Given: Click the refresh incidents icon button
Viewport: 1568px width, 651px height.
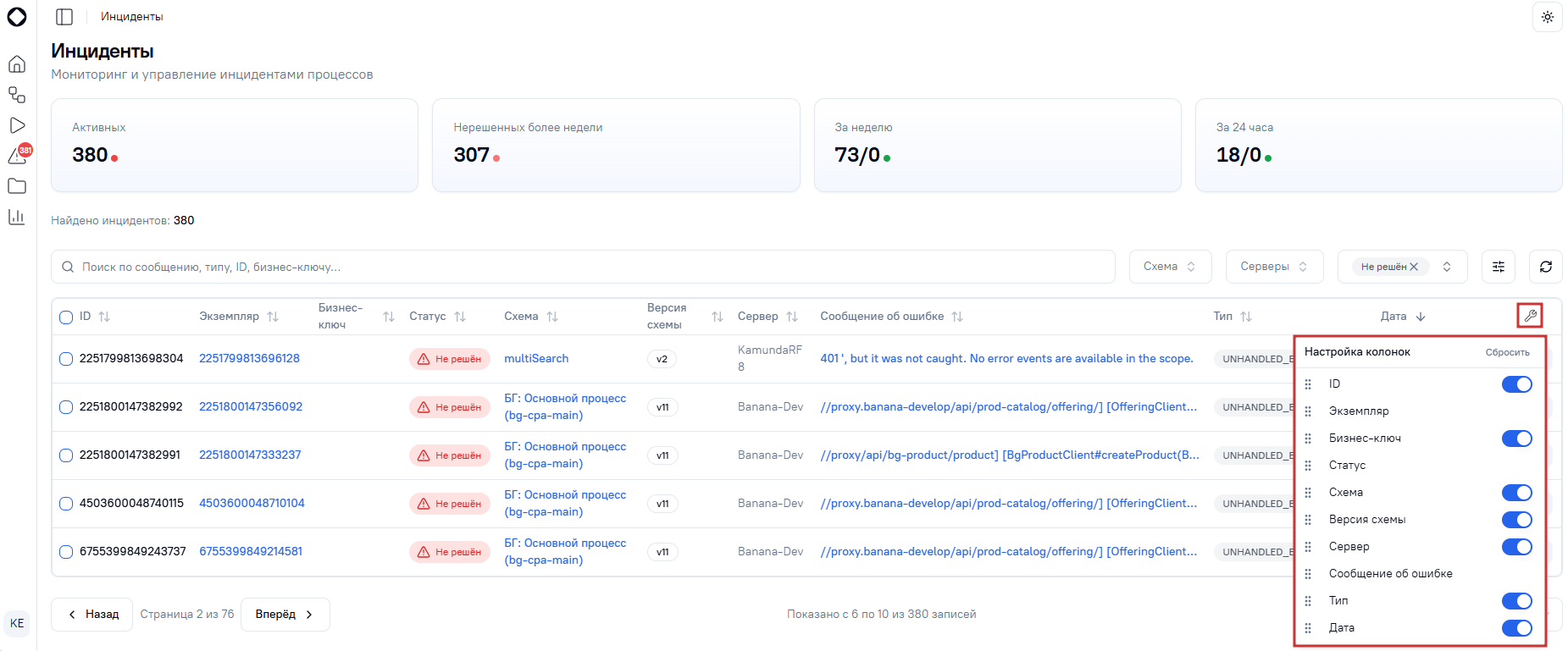Looking at the screenshot, I should [x=1545, y=267].
